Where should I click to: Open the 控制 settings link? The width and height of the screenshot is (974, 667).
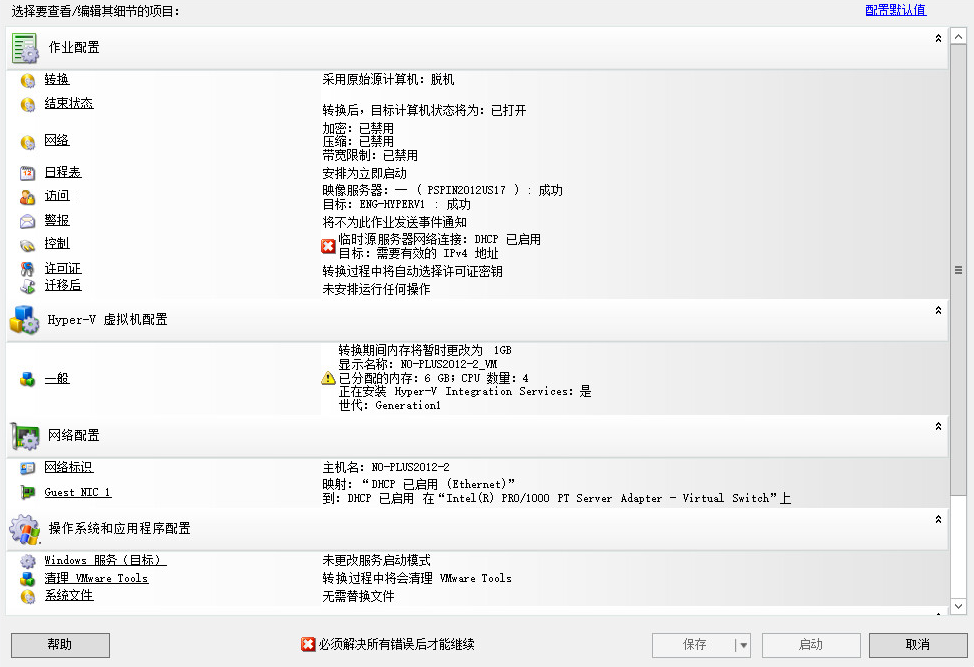pos(57,243)
